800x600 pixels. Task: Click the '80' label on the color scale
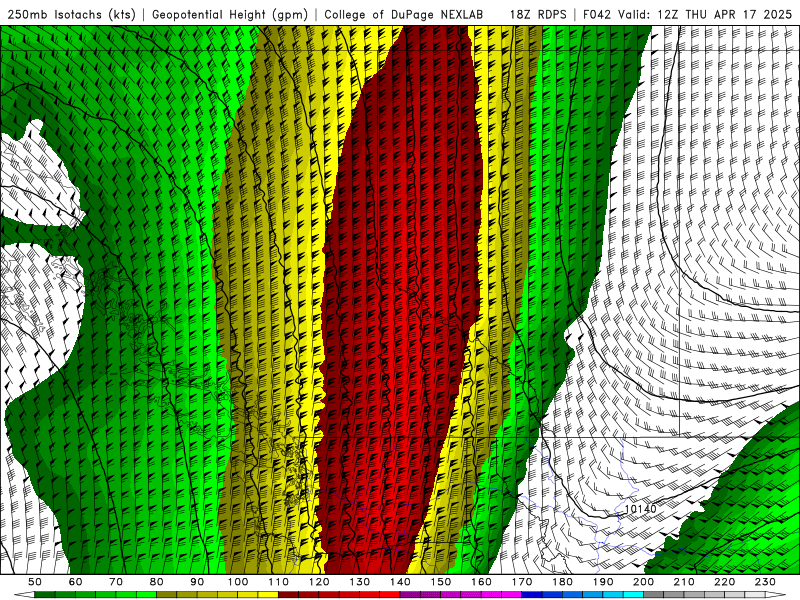pyautogui.click(x=157, y=582)
